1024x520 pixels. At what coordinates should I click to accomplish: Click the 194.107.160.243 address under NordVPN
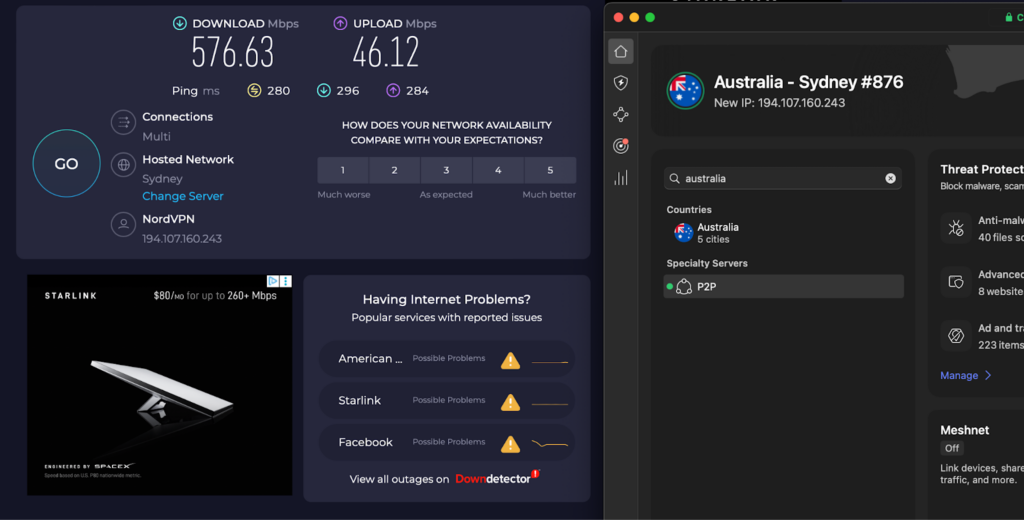[x=182, y=238]
